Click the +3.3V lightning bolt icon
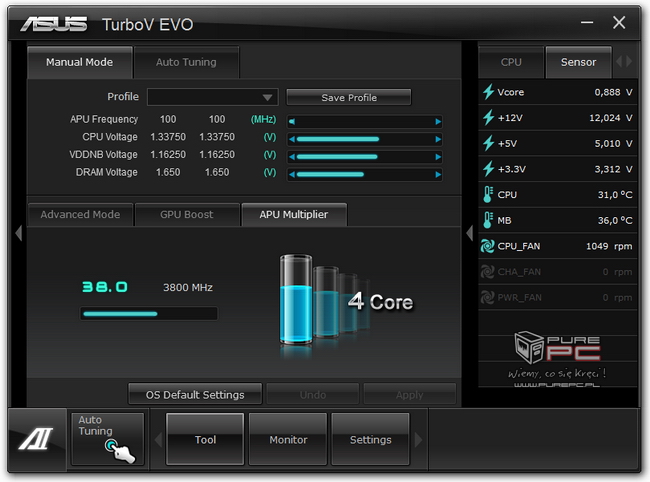 [x=488, y=169]
